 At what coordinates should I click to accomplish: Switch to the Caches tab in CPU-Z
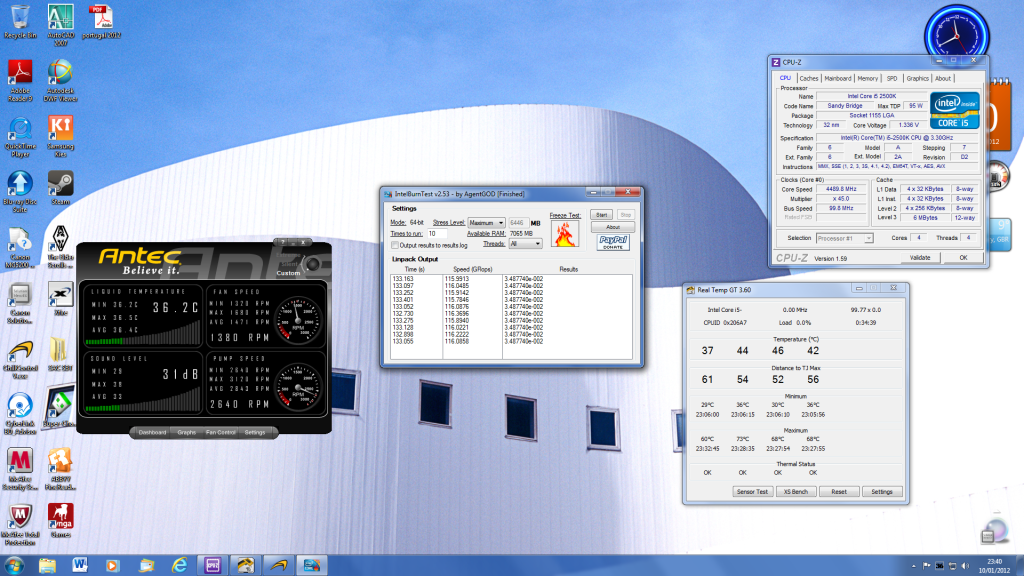(x=808, y=78)
